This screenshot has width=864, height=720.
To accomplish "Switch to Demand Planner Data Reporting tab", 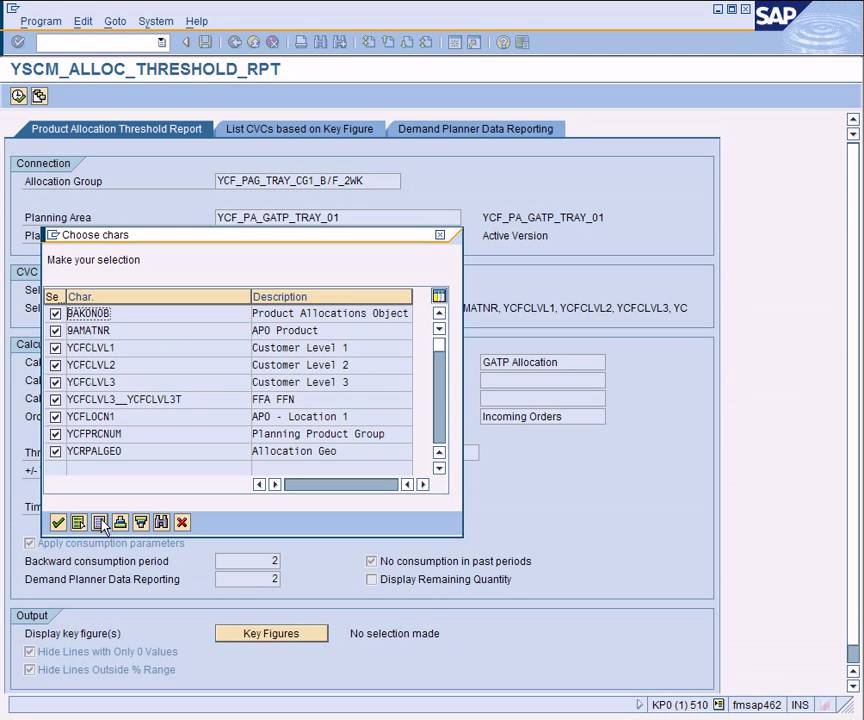I will coord(476,129).
